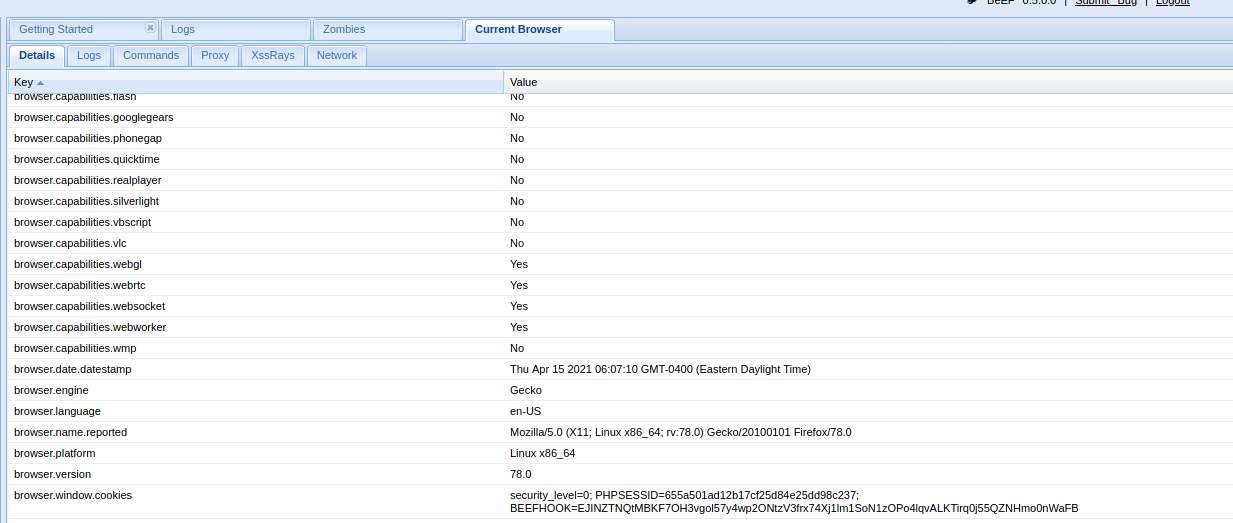Image resolution: width=1233 pixels, height=523 pixels.
Task: Click the Logout link
Action: tap(1173, 3)
